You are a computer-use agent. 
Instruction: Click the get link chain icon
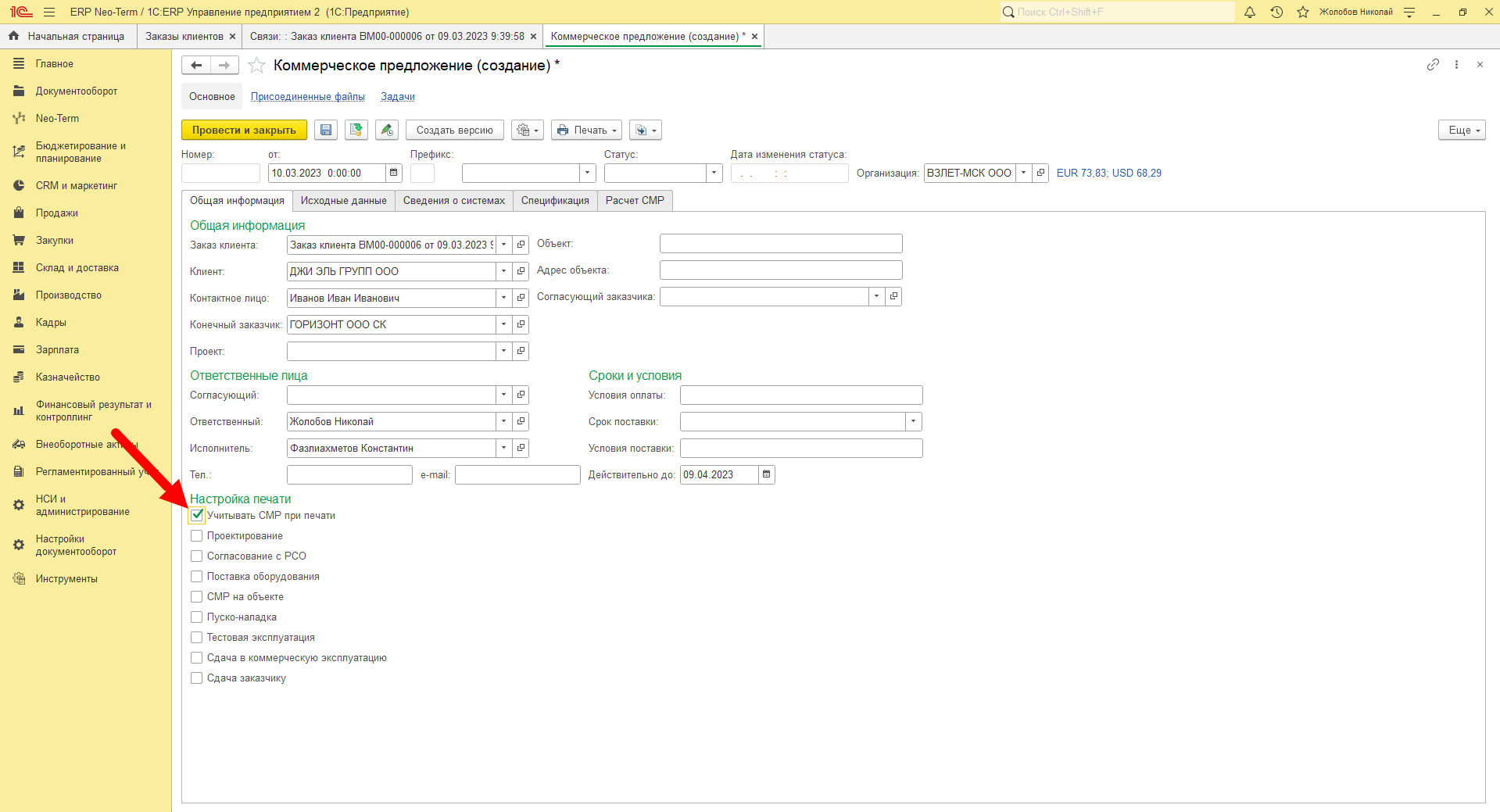pyautogui.click(x=1433, y=65)
